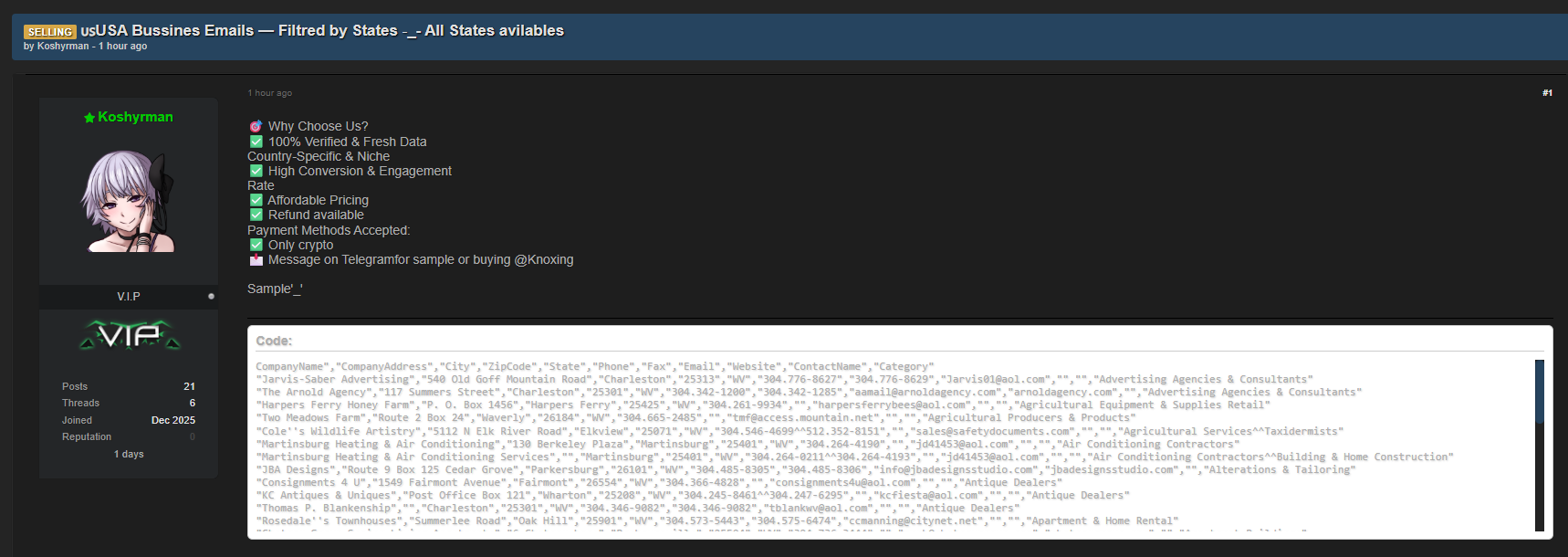Click the '1 days' label
The height and width of the screenshot is (557, 1568).
(x=129, y=454)
